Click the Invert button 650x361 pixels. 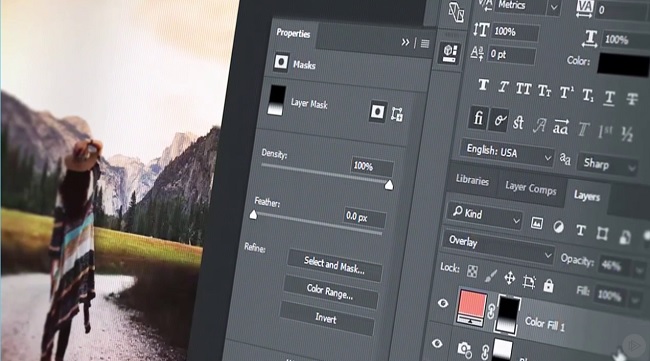326,319
